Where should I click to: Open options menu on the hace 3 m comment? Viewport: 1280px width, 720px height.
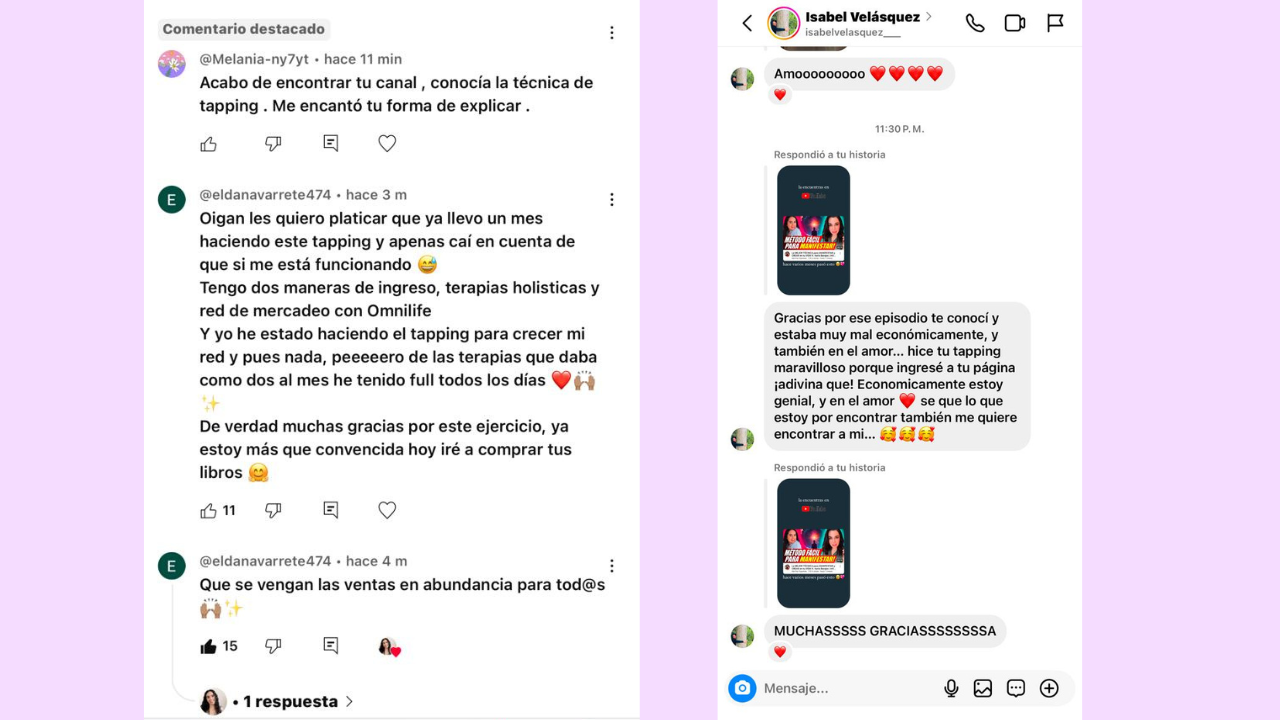(612, 200)
